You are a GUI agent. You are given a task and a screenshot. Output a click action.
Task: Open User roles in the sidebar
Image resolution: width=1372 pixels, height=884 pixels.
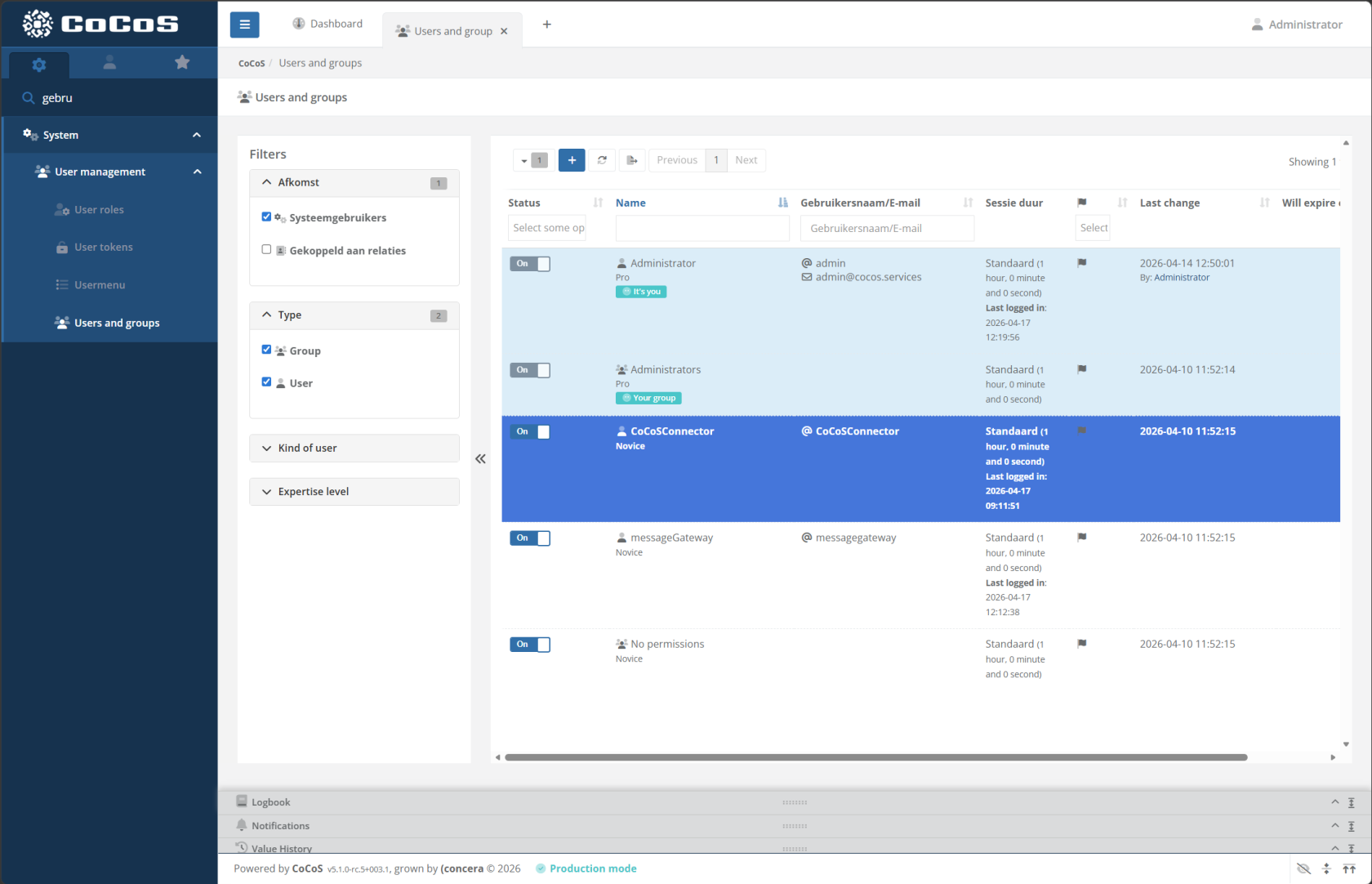tap(99, 210)
